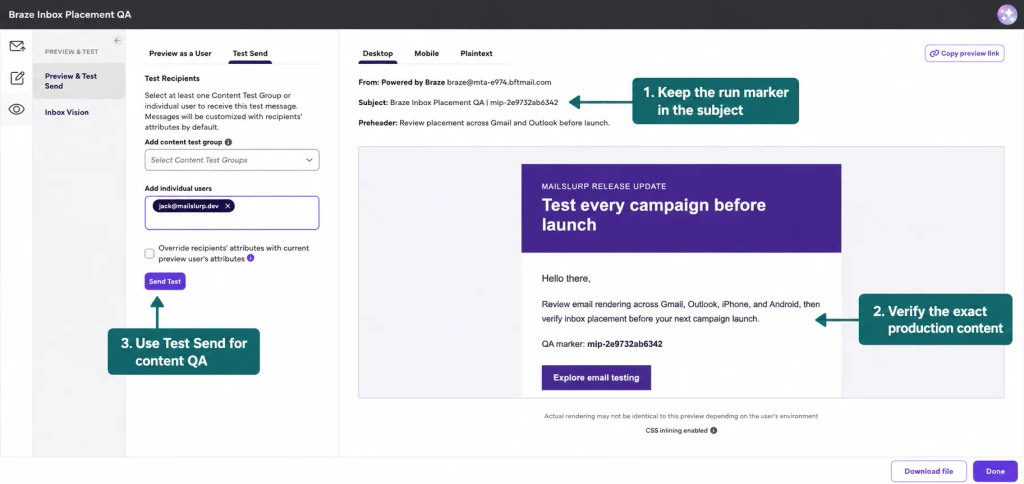The height and width of the screenshot is (484, 1024).
Task: Click info icon beside Add content test group
Action: point(229,142)
